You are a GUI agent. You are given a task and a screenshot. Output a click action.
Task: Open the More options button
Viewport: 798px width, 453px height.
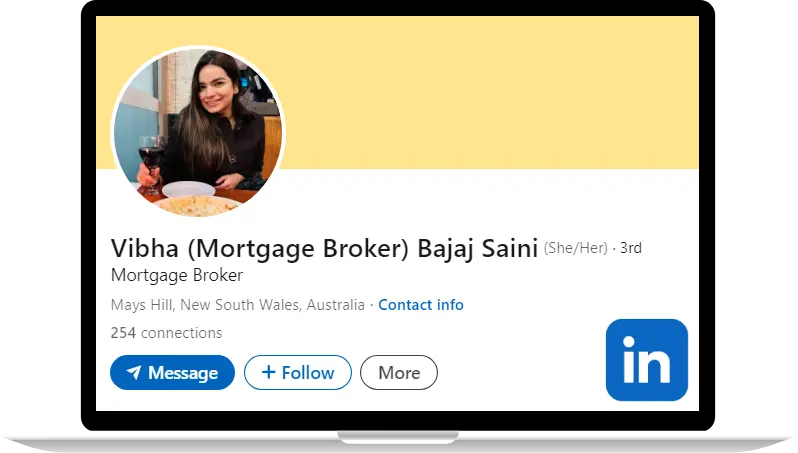pyautogui.click(x=399, y=373)
